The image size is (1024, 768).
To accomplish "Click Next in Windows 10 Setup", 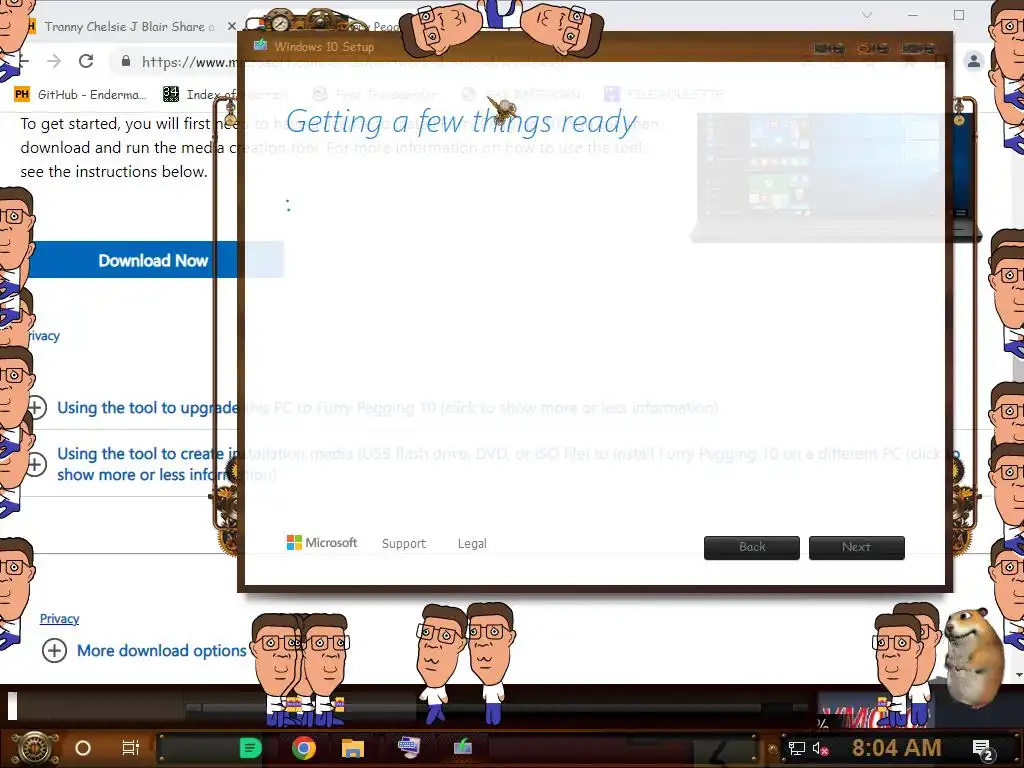I will tap(856, 547).
